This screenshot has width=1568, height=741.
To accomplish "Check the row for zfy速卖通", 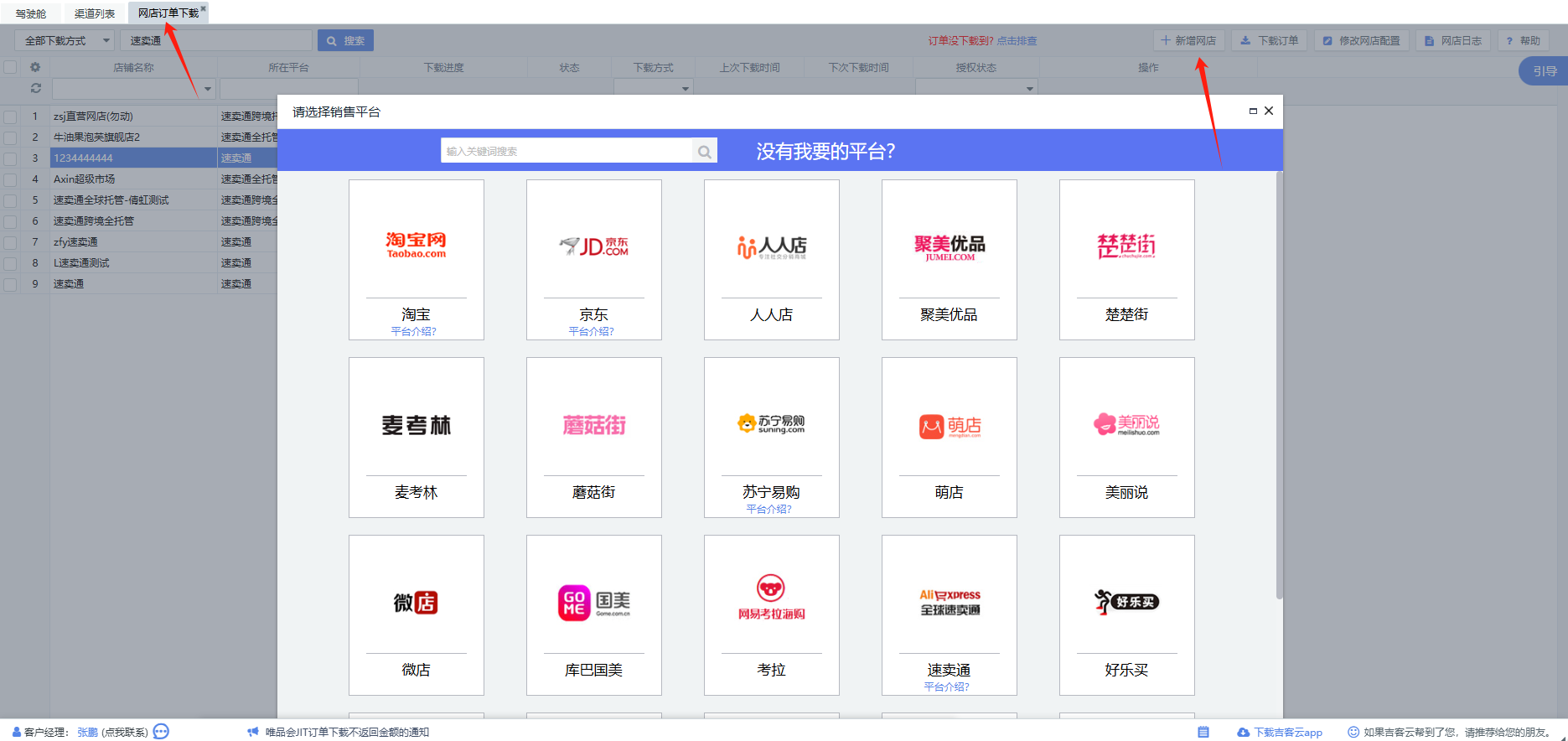I will [x=10, y=242].
